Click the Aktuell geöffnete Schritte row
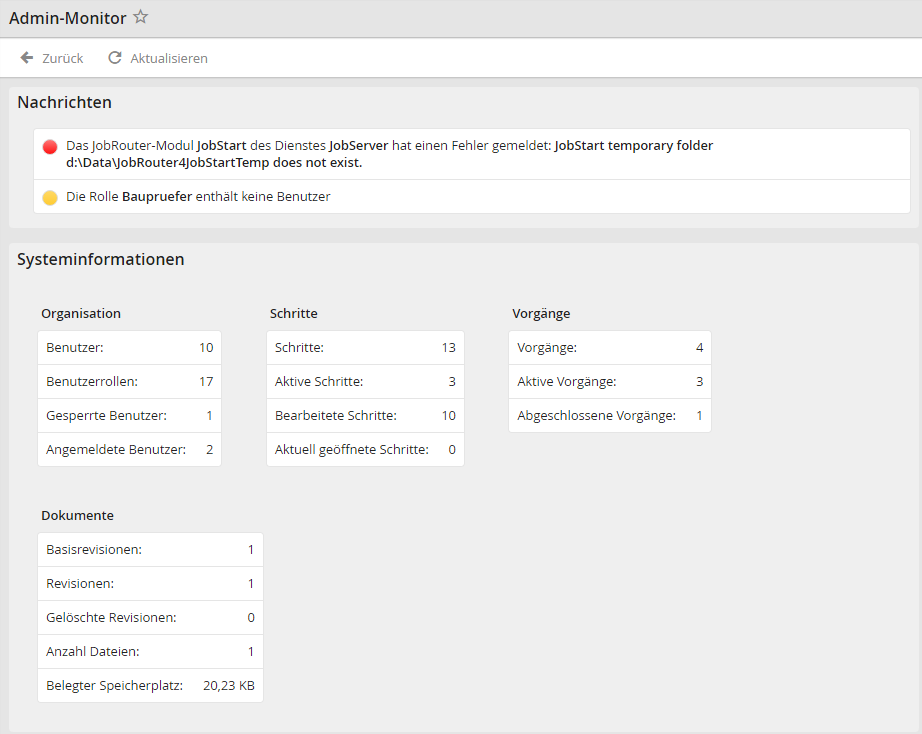Viewport: 922px width, 734px height. (x=365, y=450)
